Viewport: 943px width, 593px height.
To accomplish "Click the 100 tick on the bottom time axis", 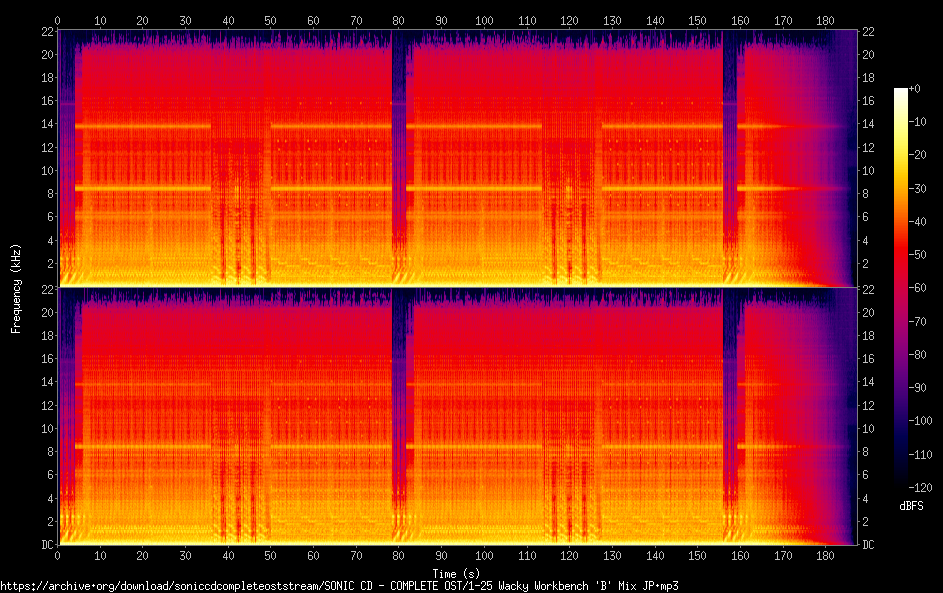I will click(x=484, y=555).
